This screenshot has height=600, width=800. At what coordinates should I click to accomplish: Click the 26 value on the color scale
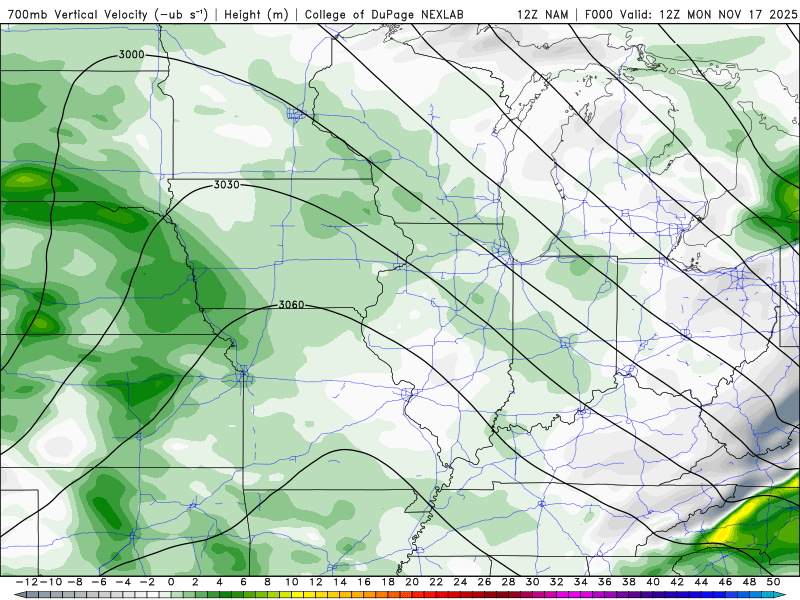pos(484,582)
